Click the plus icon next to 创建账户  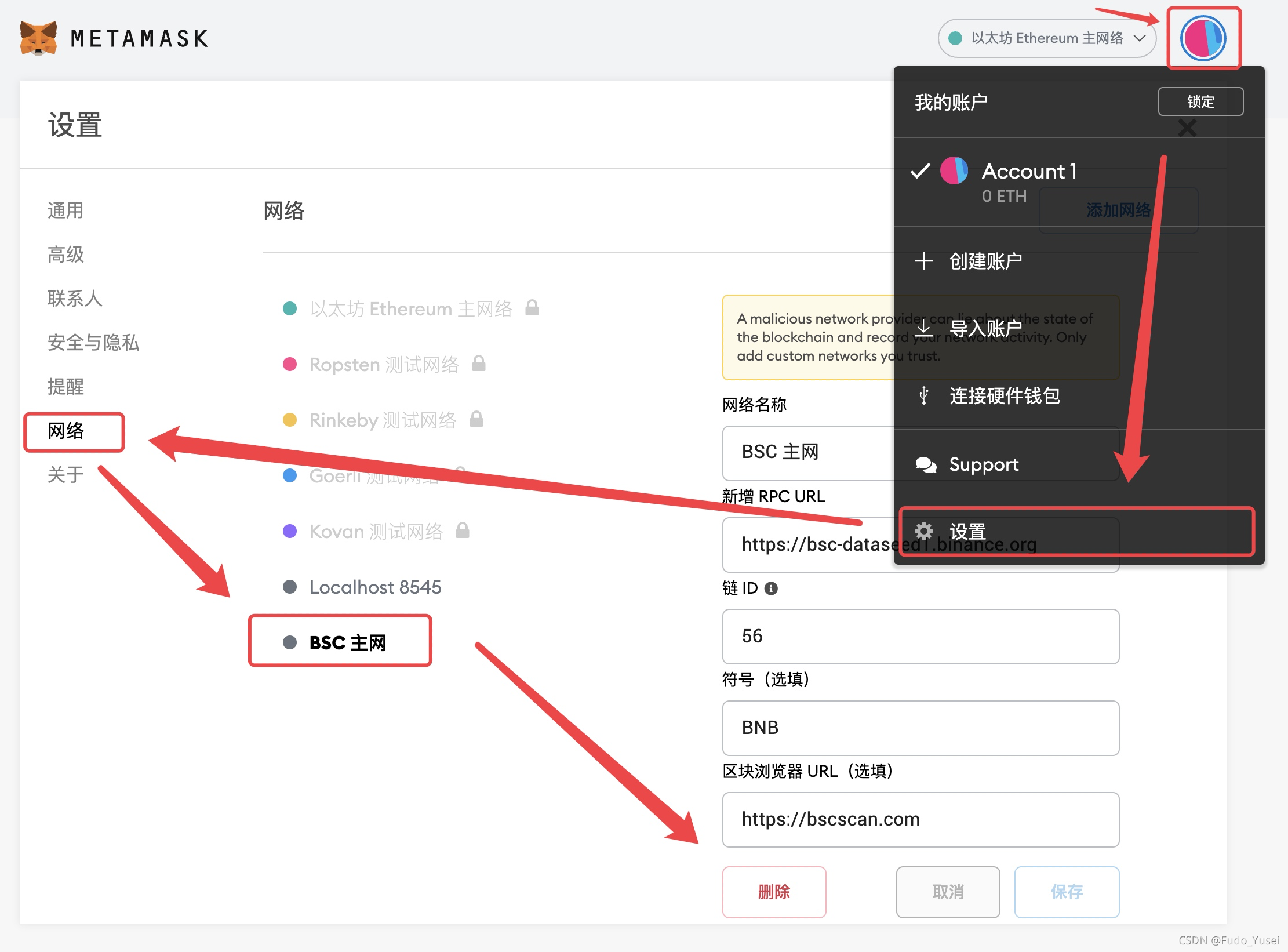point(923,261)
